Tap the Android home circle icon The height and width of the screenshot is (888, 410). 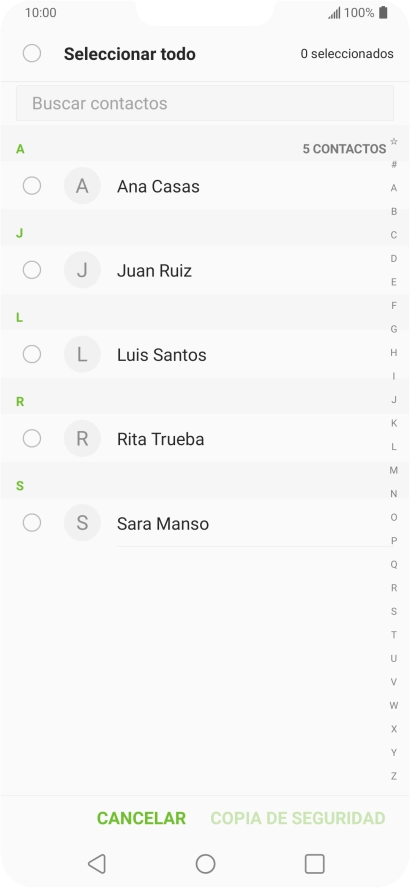pyautogui.click(x=205, y=864)
